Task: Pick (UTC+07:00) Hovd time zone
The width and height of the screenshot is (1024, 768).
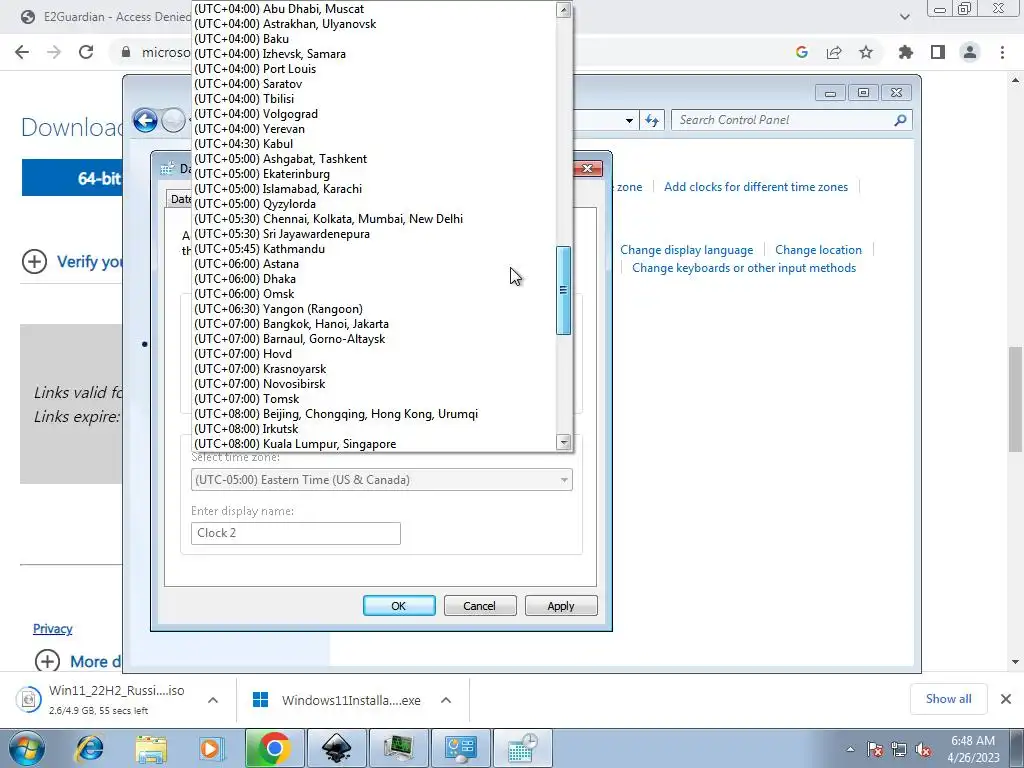Action: (374, 355)
